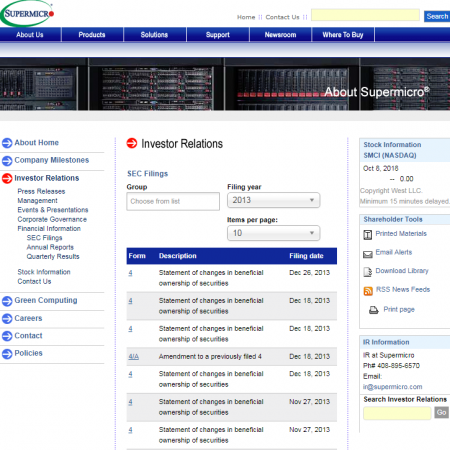Image resolution: width=450 pixels, height=450 pixels.
Task: Click the Company Milestones sidebar label
Action: [x=52, y=160]
